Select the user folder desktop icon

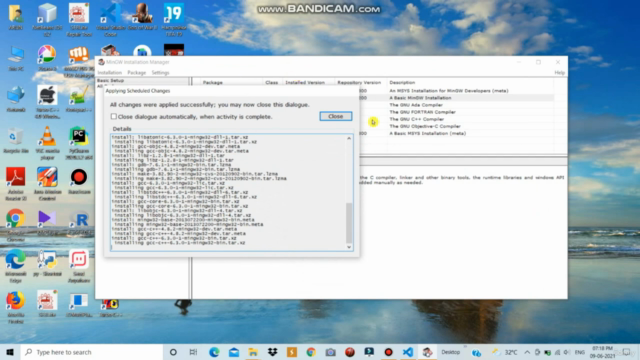pos(16,17)
